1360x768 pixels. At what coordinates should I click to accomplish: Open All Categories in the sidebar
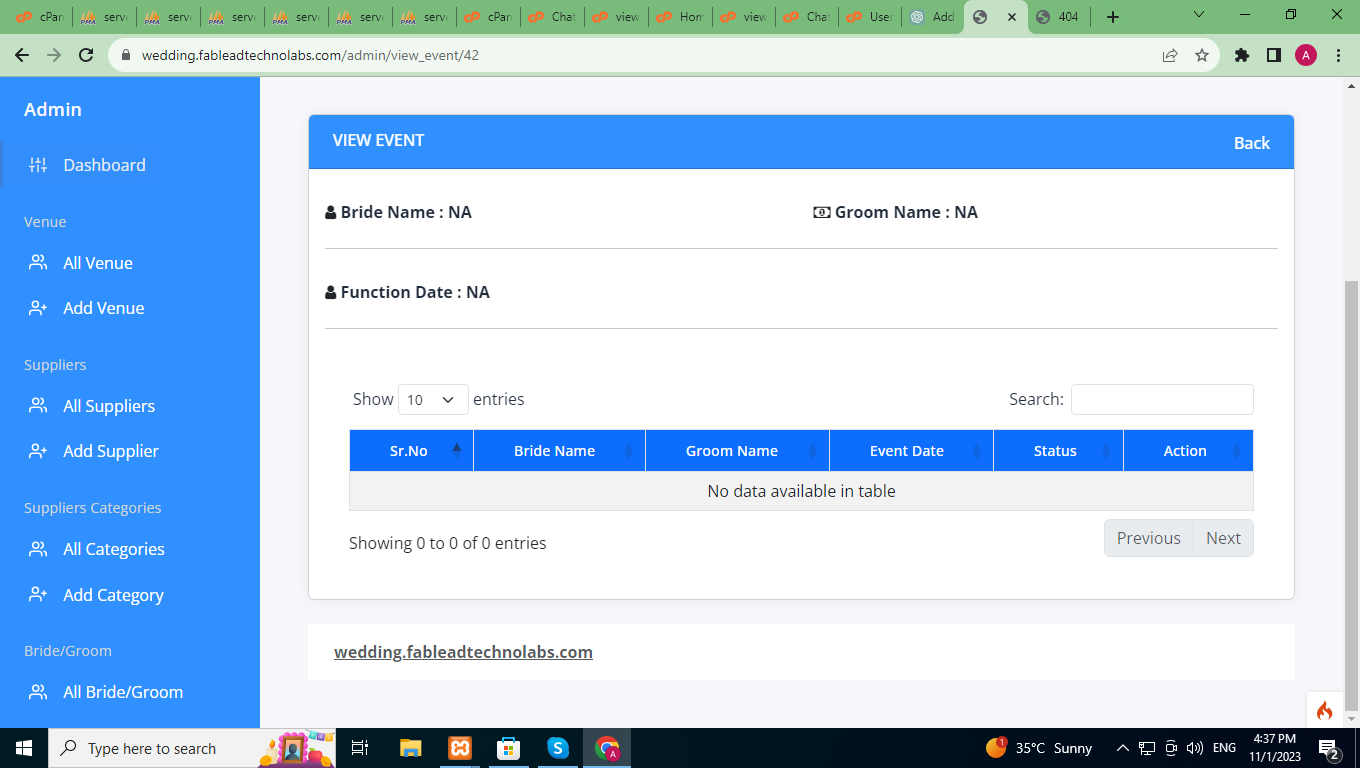coord(113,549)
